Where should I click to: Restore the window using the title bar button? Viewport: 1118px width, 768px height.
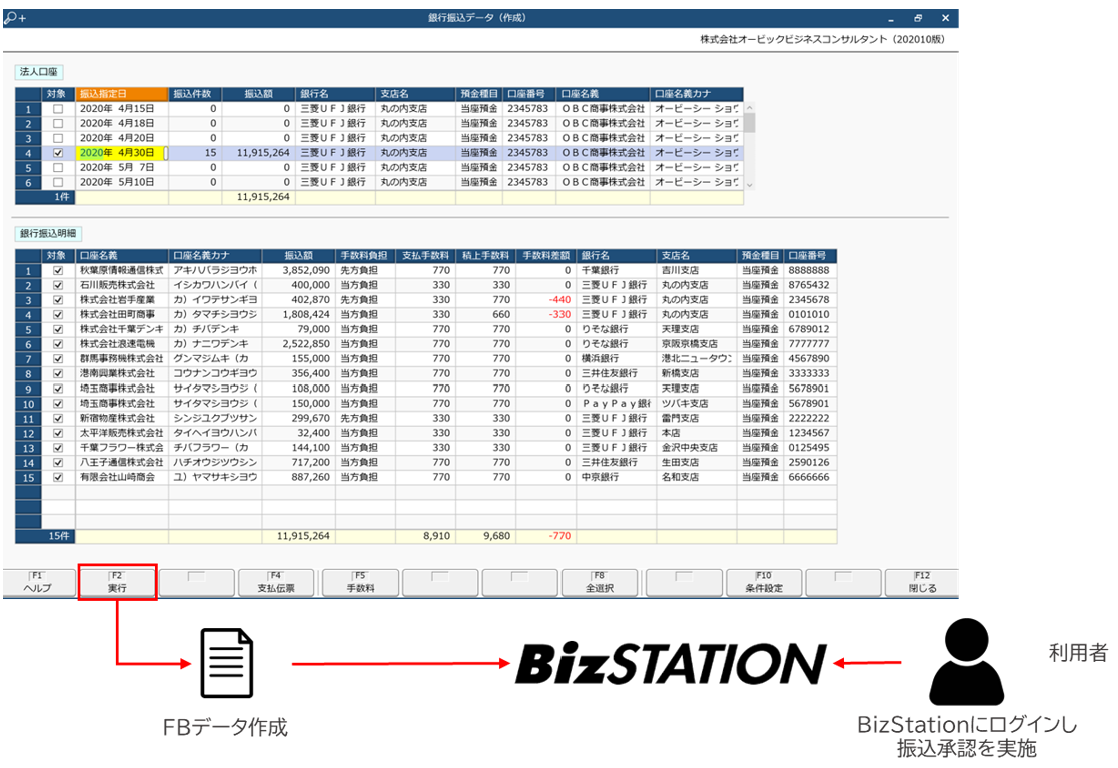point(918,18)
